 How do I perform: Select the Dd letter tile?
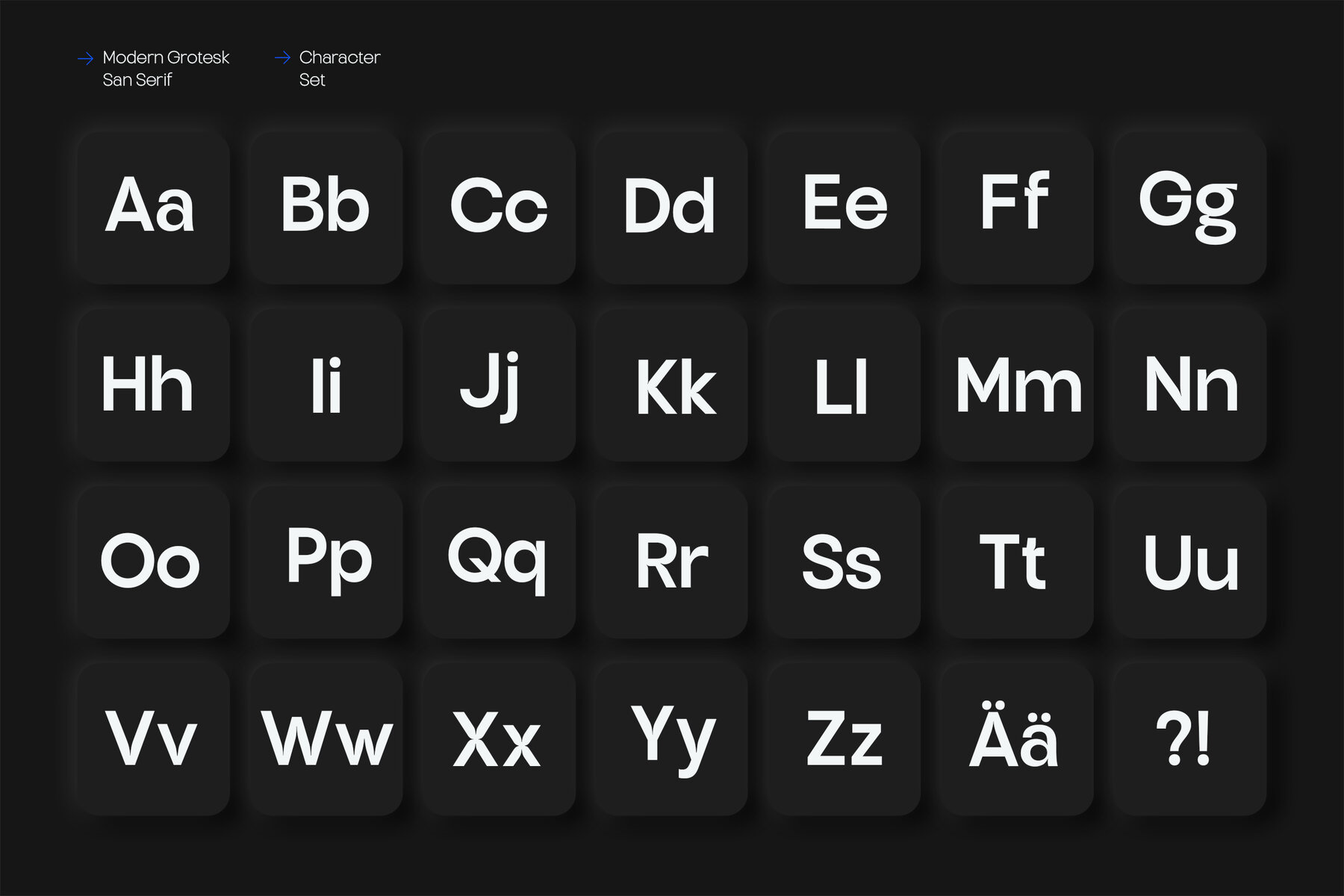tap(671, 208)
